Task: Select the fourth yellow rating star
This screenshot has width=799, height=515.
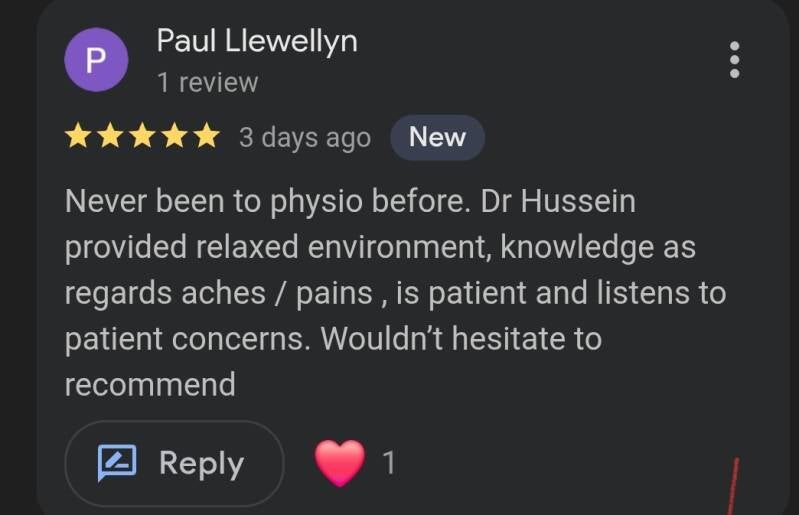Action: tap(174, 137)
